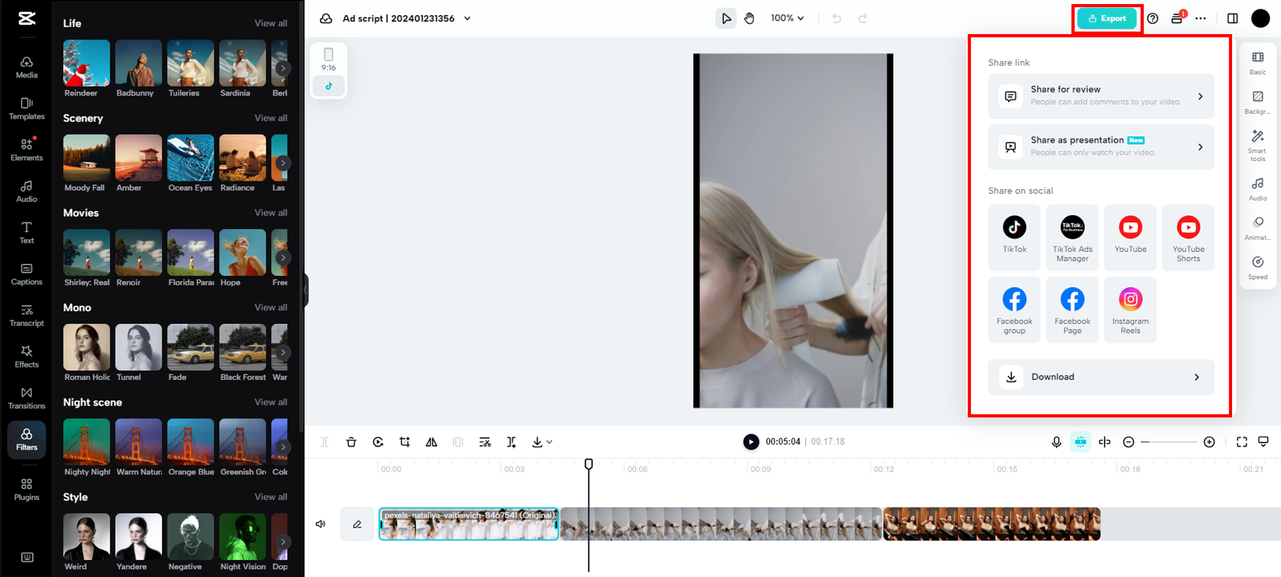Click the Export button
The height and width of the screenshot is (577, 1281).
tap(1107, 18)
